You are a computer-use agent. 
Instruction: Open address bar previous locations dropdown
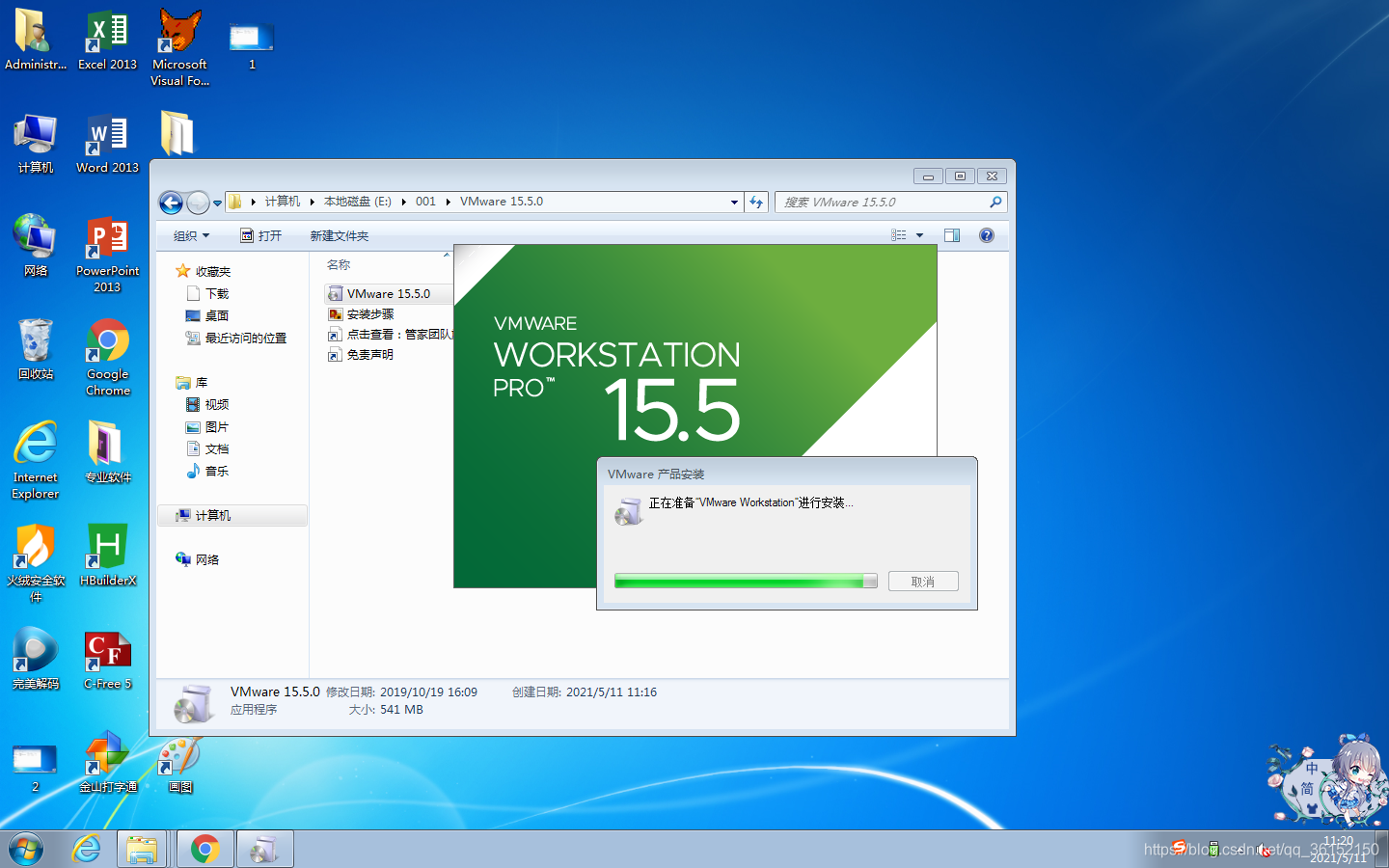[734, 202]
